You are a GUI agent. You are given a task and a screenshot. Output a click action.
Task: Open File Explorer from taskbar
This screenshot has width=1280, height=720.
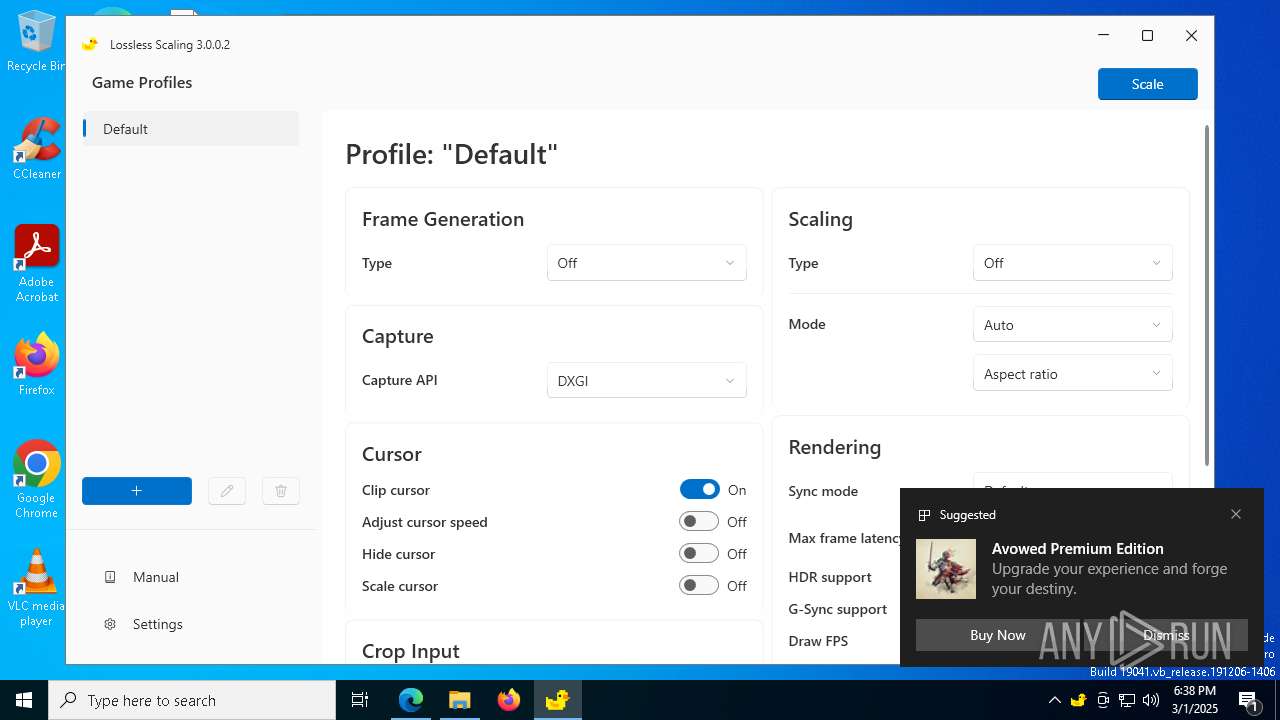coord(459,700)
